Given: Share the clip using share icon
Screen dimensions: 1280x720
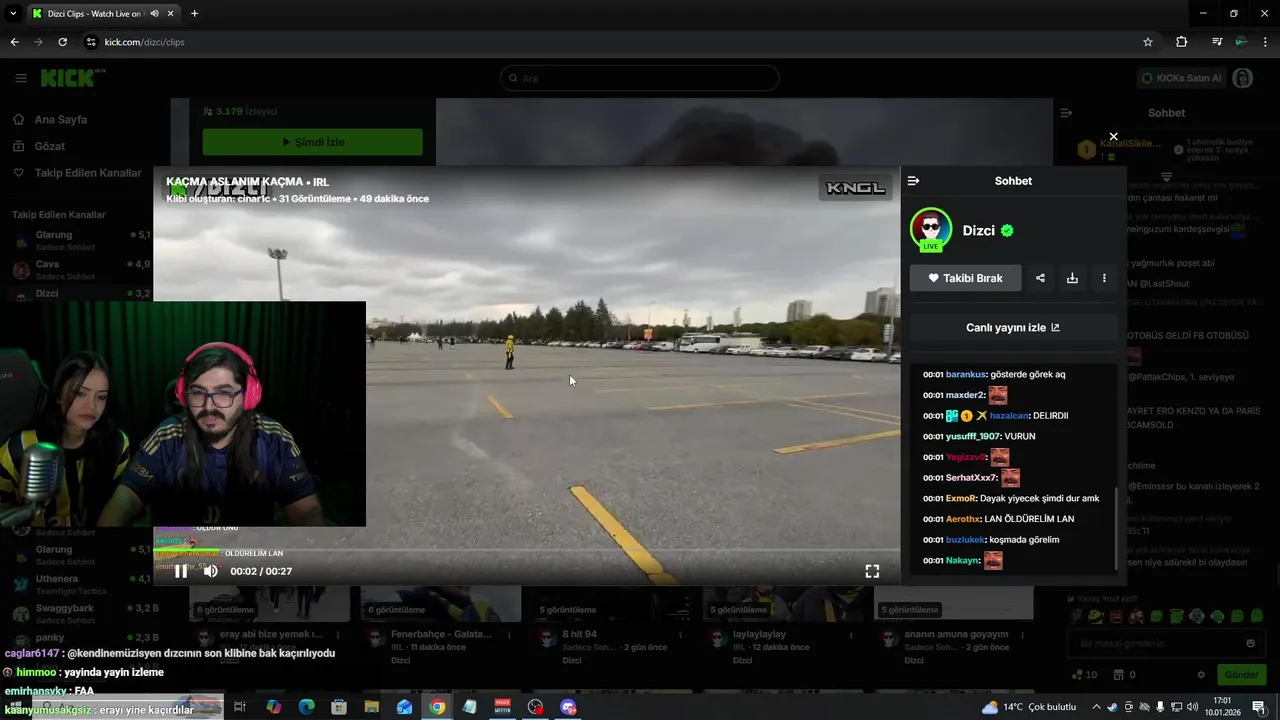Looking at the screenshot, I should tap(1040, 278).
